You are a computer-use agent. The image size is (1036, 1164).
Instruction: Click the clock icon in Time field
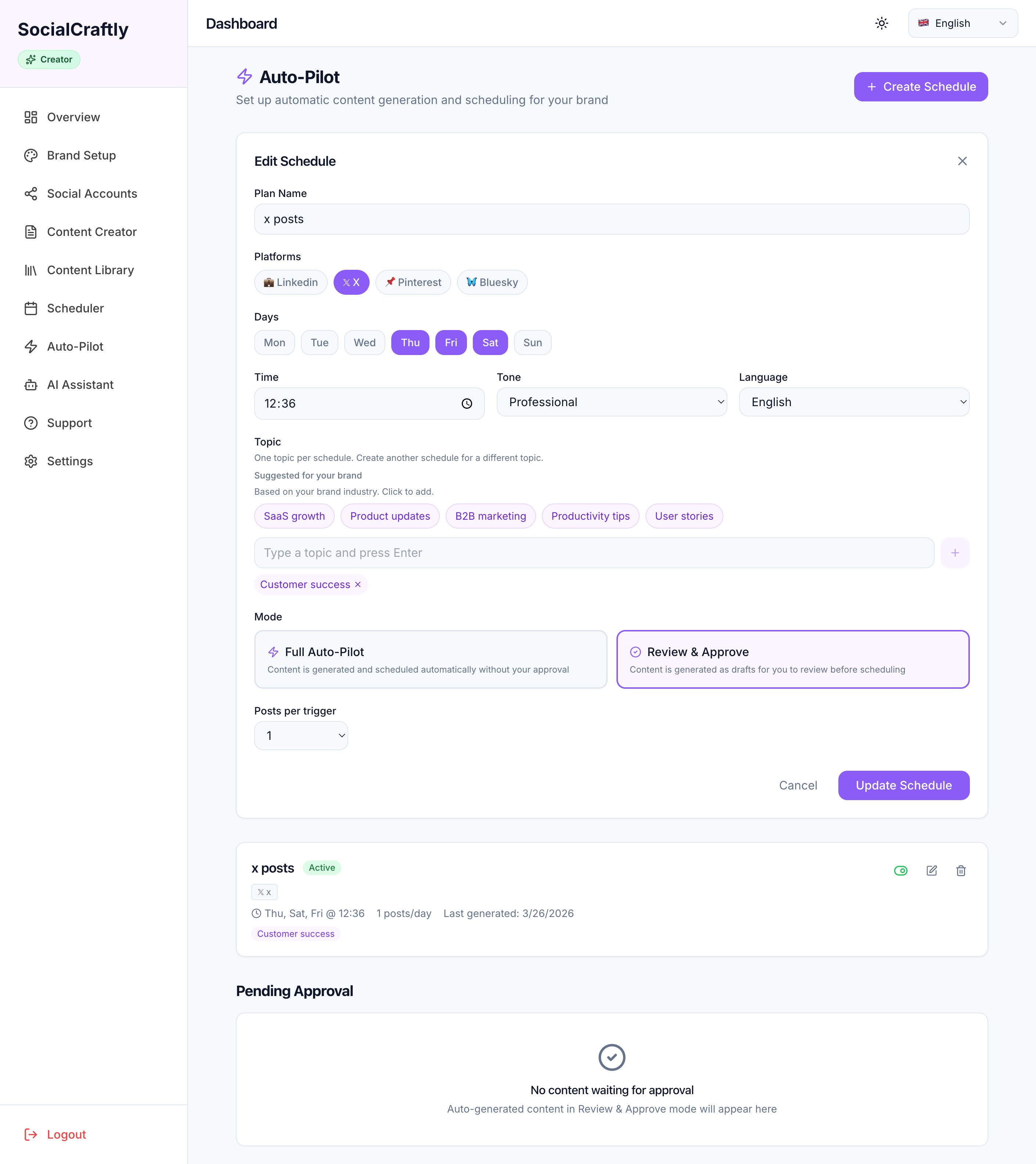467,404
